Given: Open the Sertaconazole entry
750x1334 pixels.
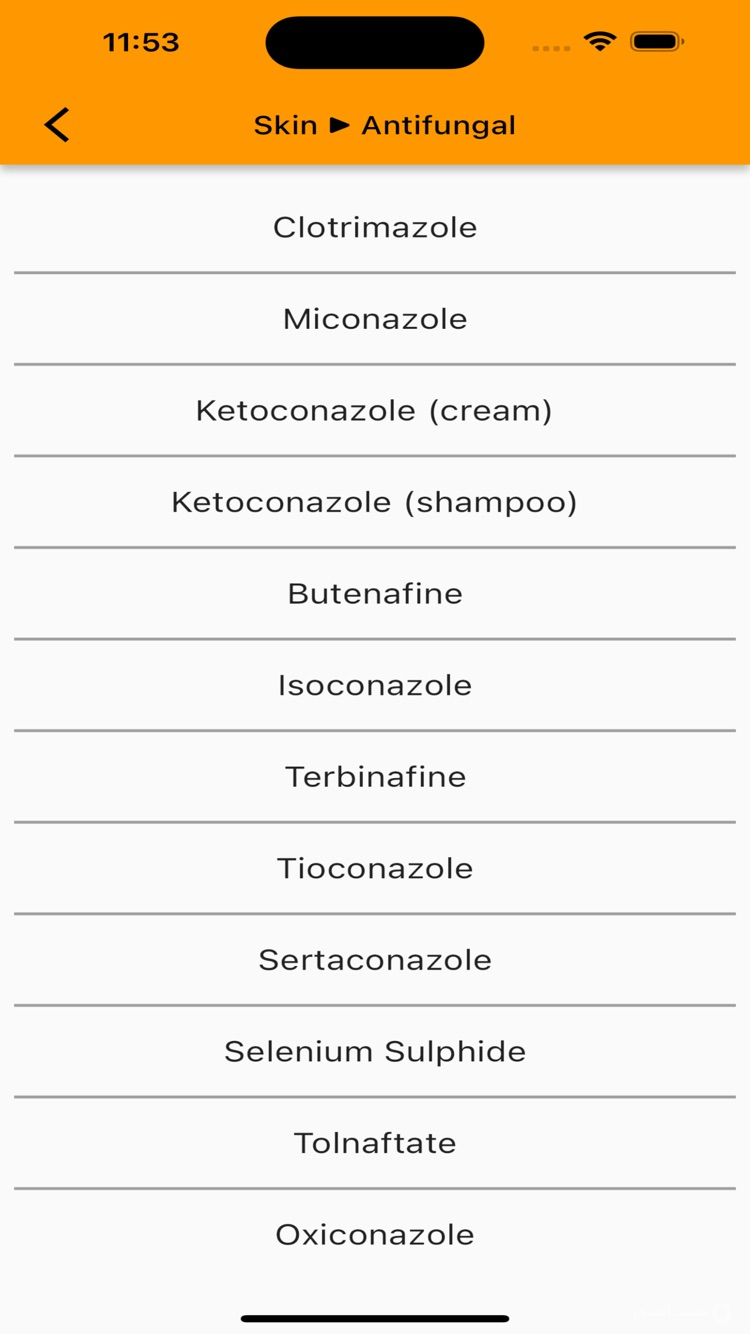Looking at the screenshot, I should (375, 959).
